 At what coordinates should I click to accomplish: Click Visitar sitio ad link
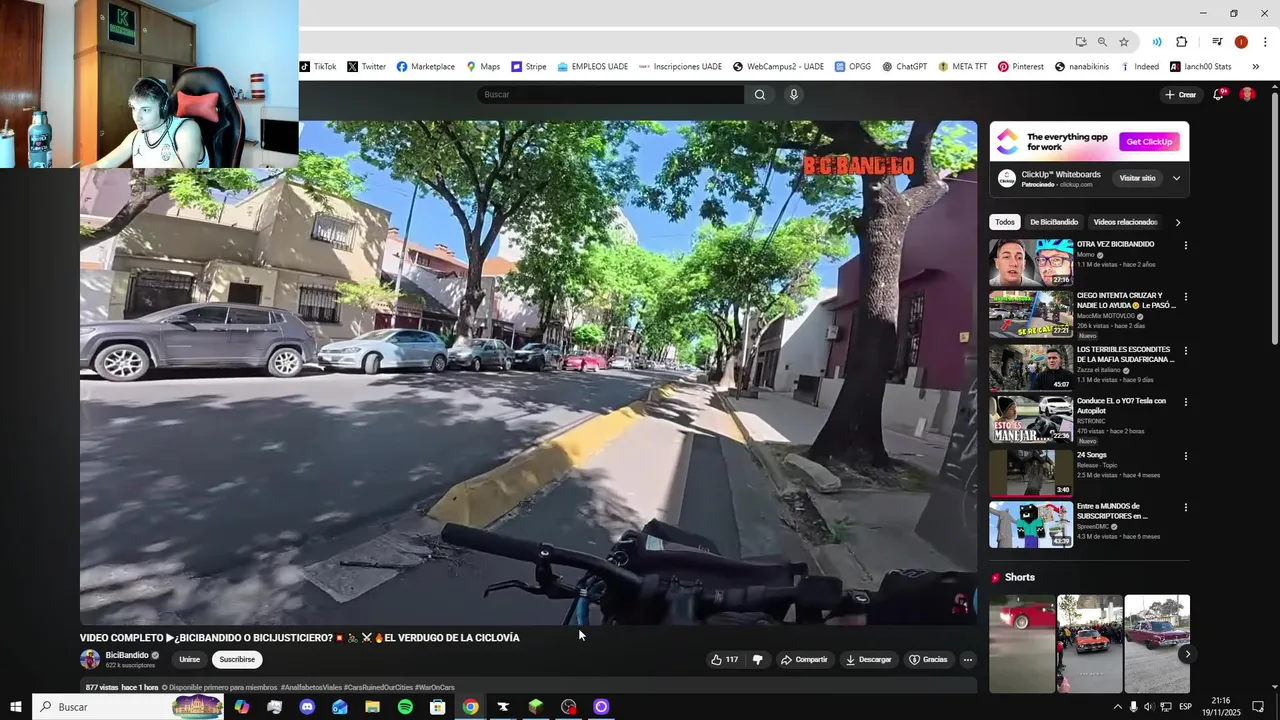click(x=1137, y=178)
